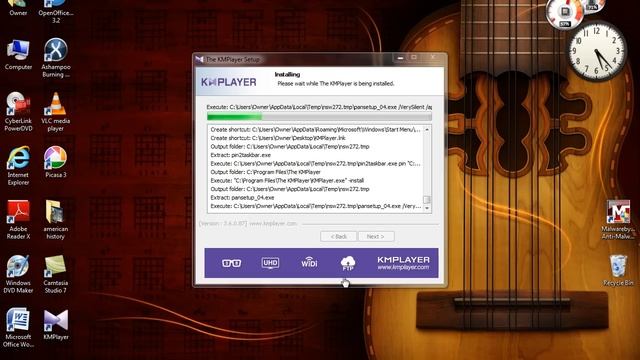
Task: Open the Recycle Bin
Action: pos(618,270)
